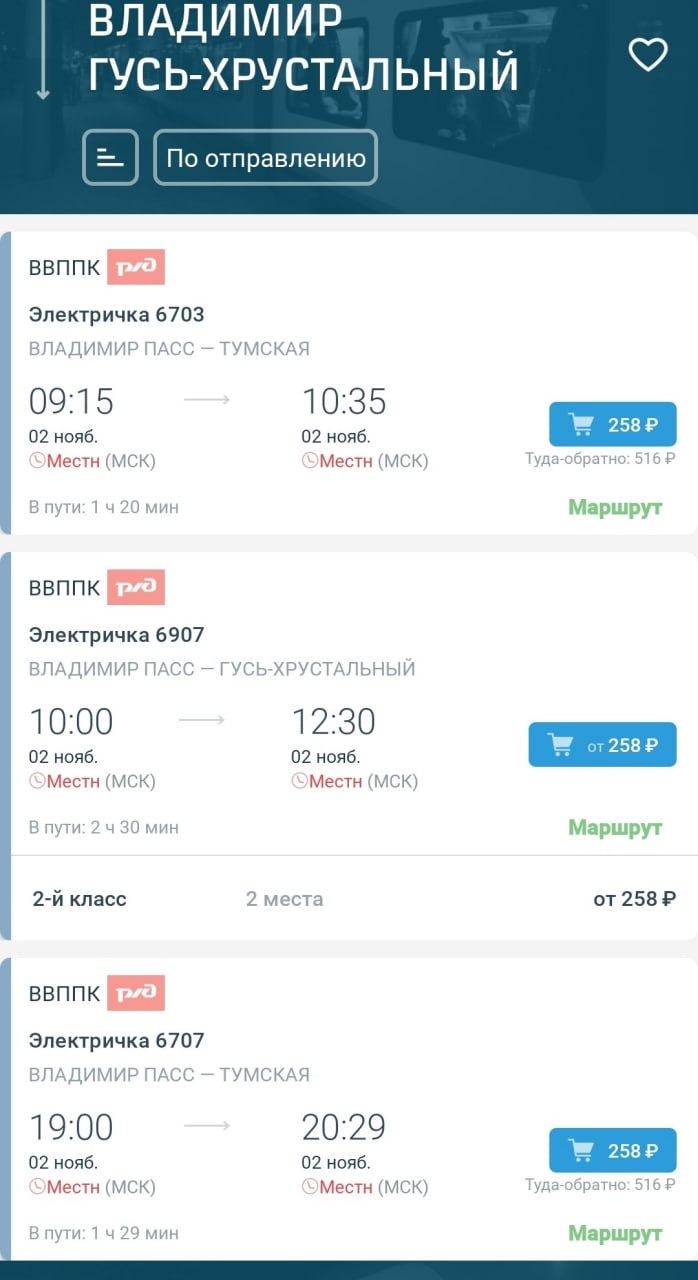This screenshot has height=1280, width=698.
Task: Click cart icon in train 6707 price button
Action: pos(581,1151)
